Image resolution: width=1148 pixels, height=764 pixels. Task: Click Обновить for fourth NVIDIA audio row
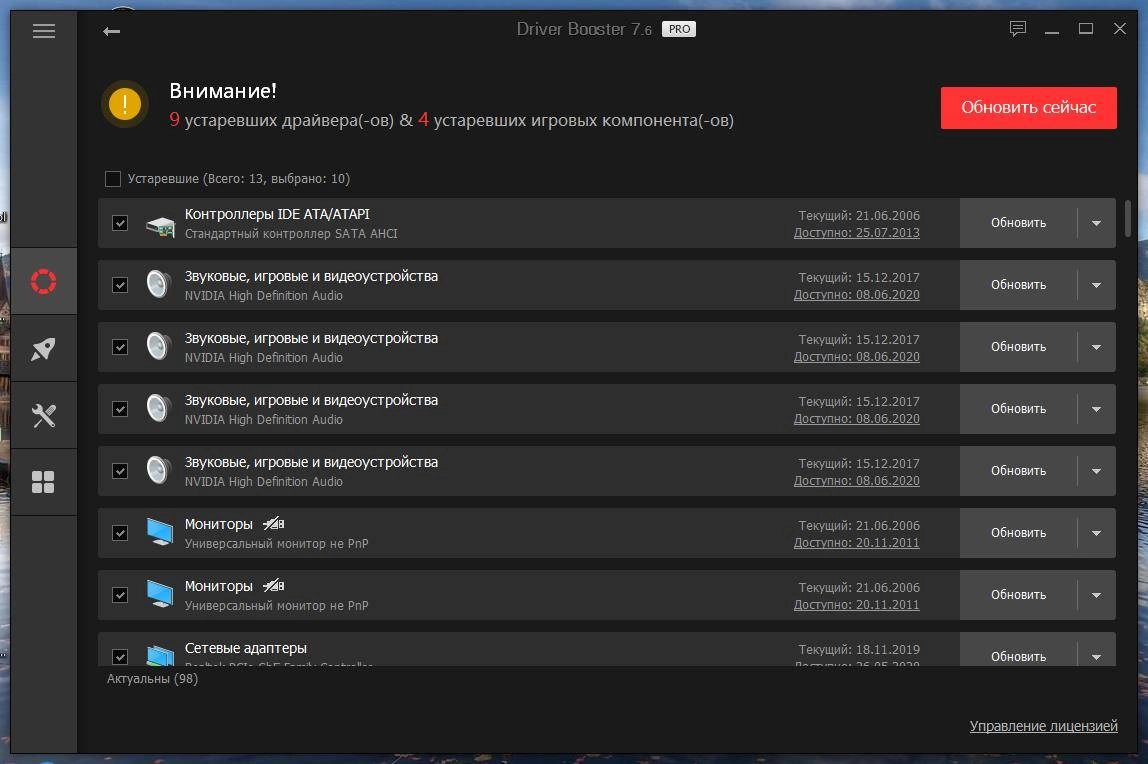(x=1018, y=471)
